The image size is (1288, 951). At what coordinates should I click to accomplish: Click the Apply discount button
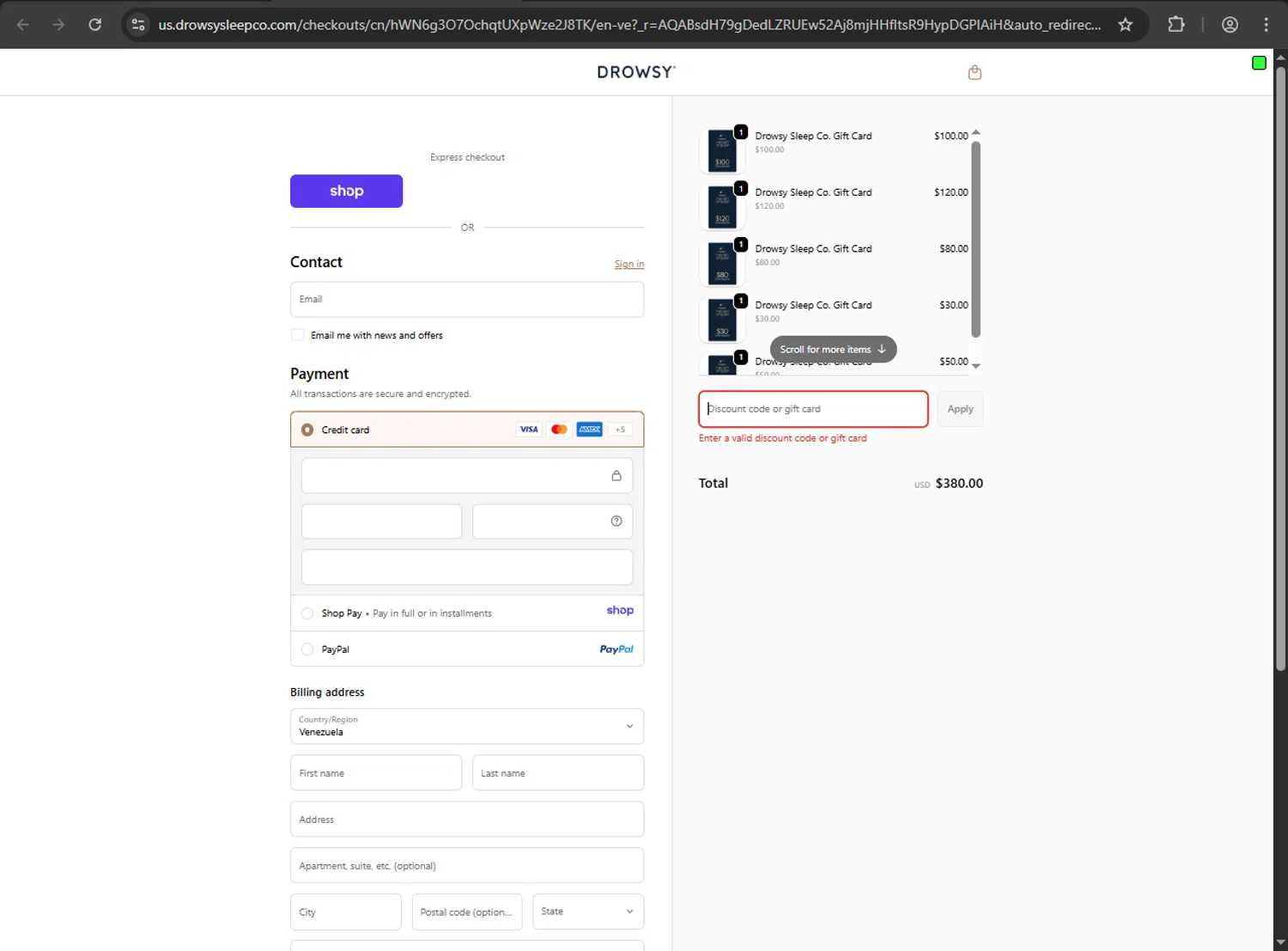click(960, 409)
